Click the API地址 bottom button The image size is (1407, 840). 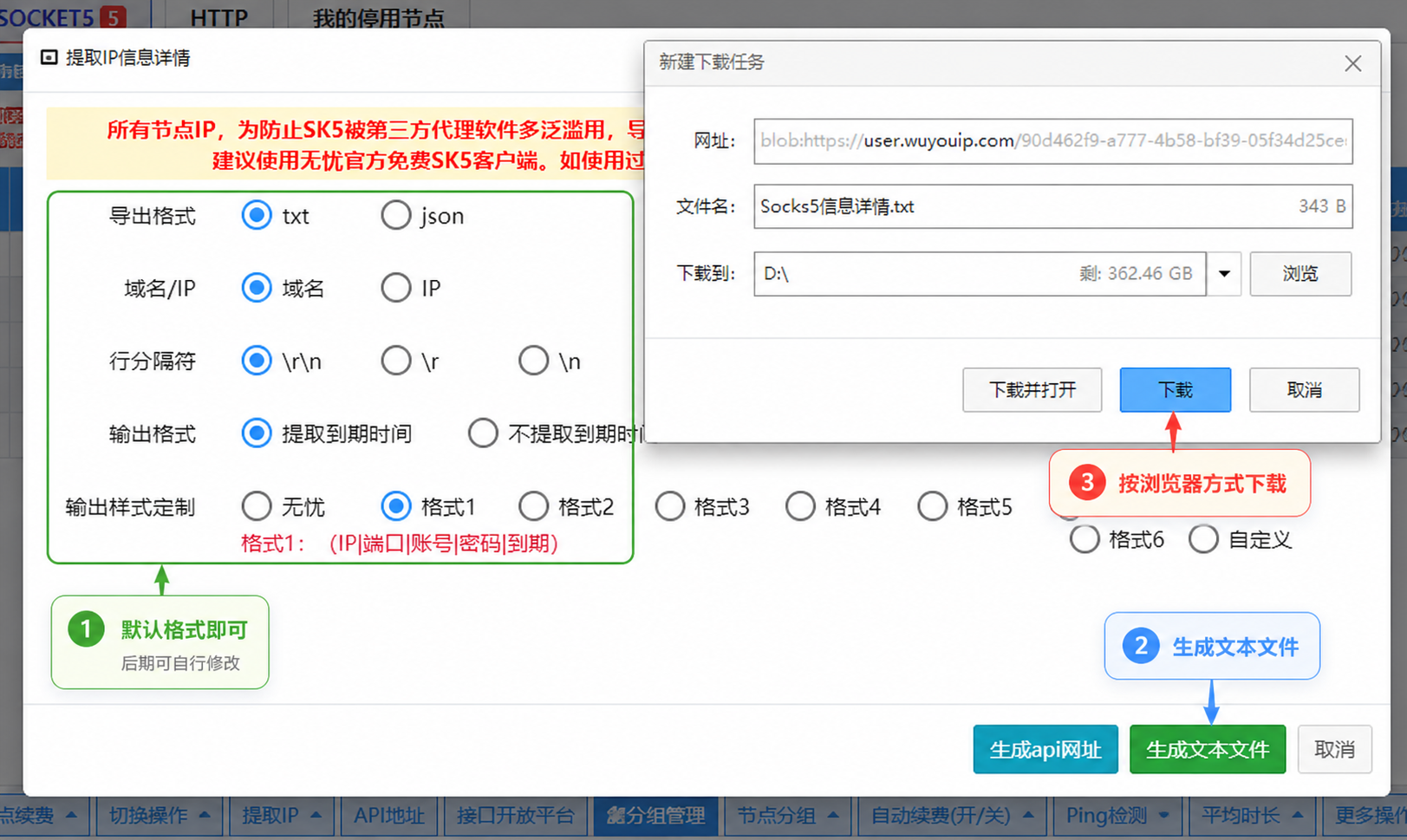pos(388,816)
